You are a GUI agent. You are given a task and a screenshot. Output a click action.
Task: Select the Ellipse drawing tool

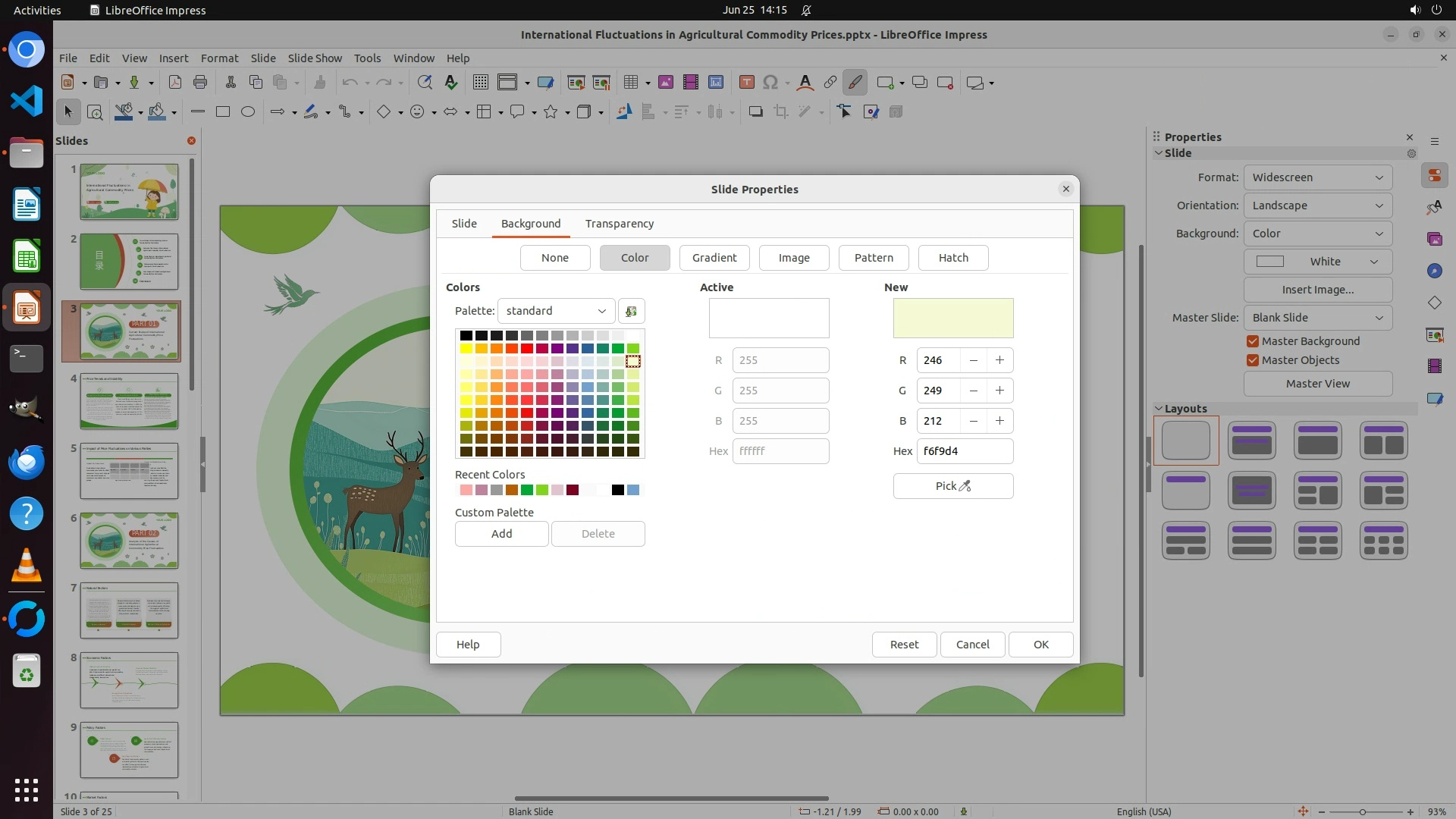coord(247,111)
